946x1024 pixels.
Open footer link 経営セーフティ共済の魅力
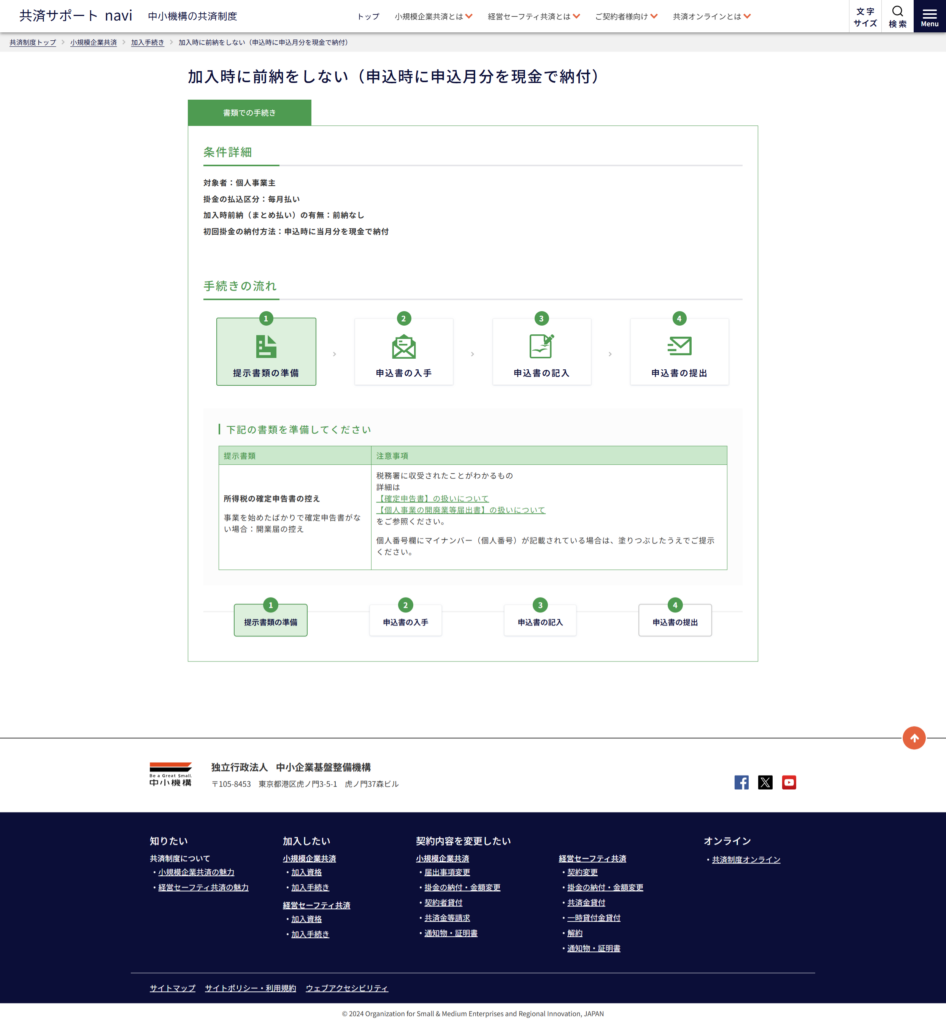tap(203, 888)
